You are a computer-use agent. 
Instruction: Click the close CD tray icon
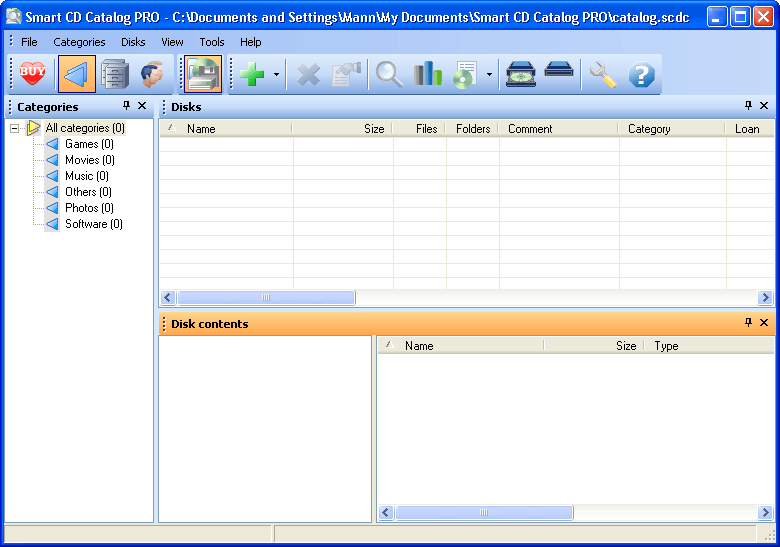pyautogui.click(x=559, y=70)
